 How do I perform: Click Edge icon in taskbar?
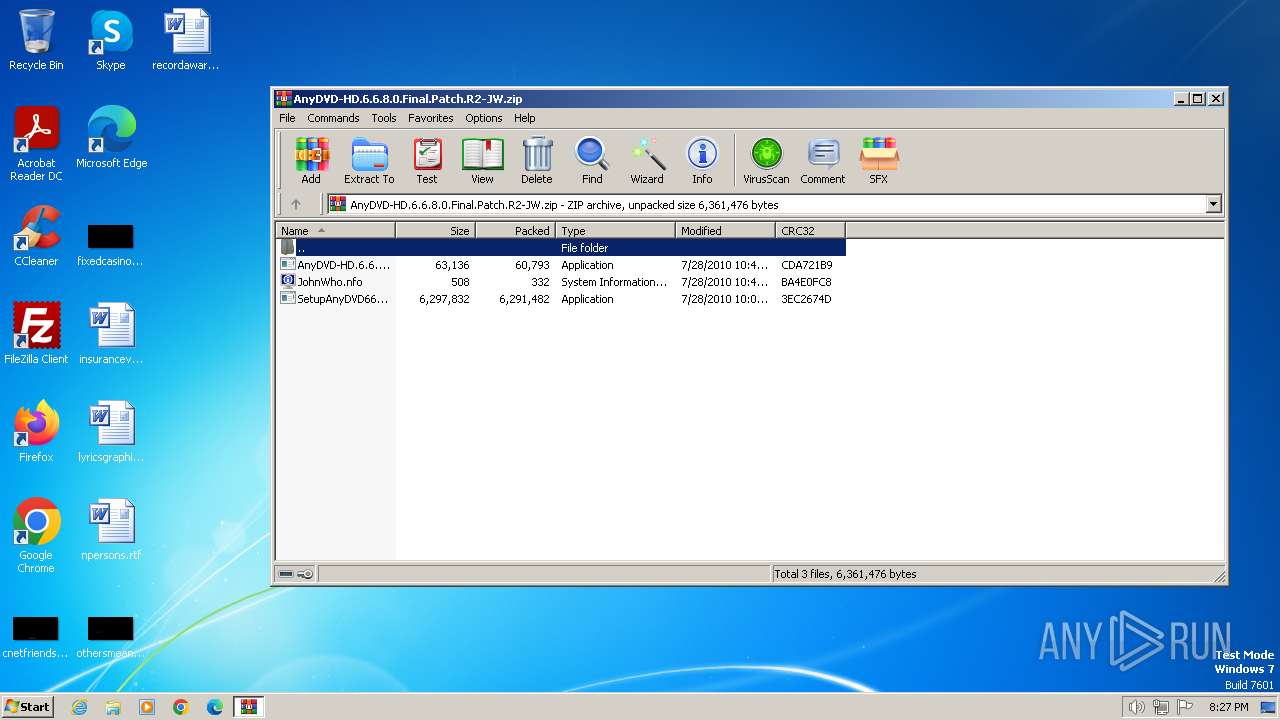pos(215,707)
